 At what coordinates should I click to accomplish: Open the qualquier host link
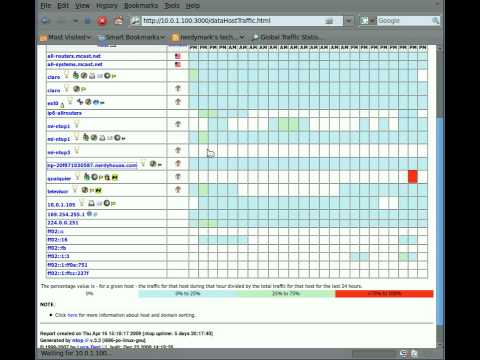59,179
